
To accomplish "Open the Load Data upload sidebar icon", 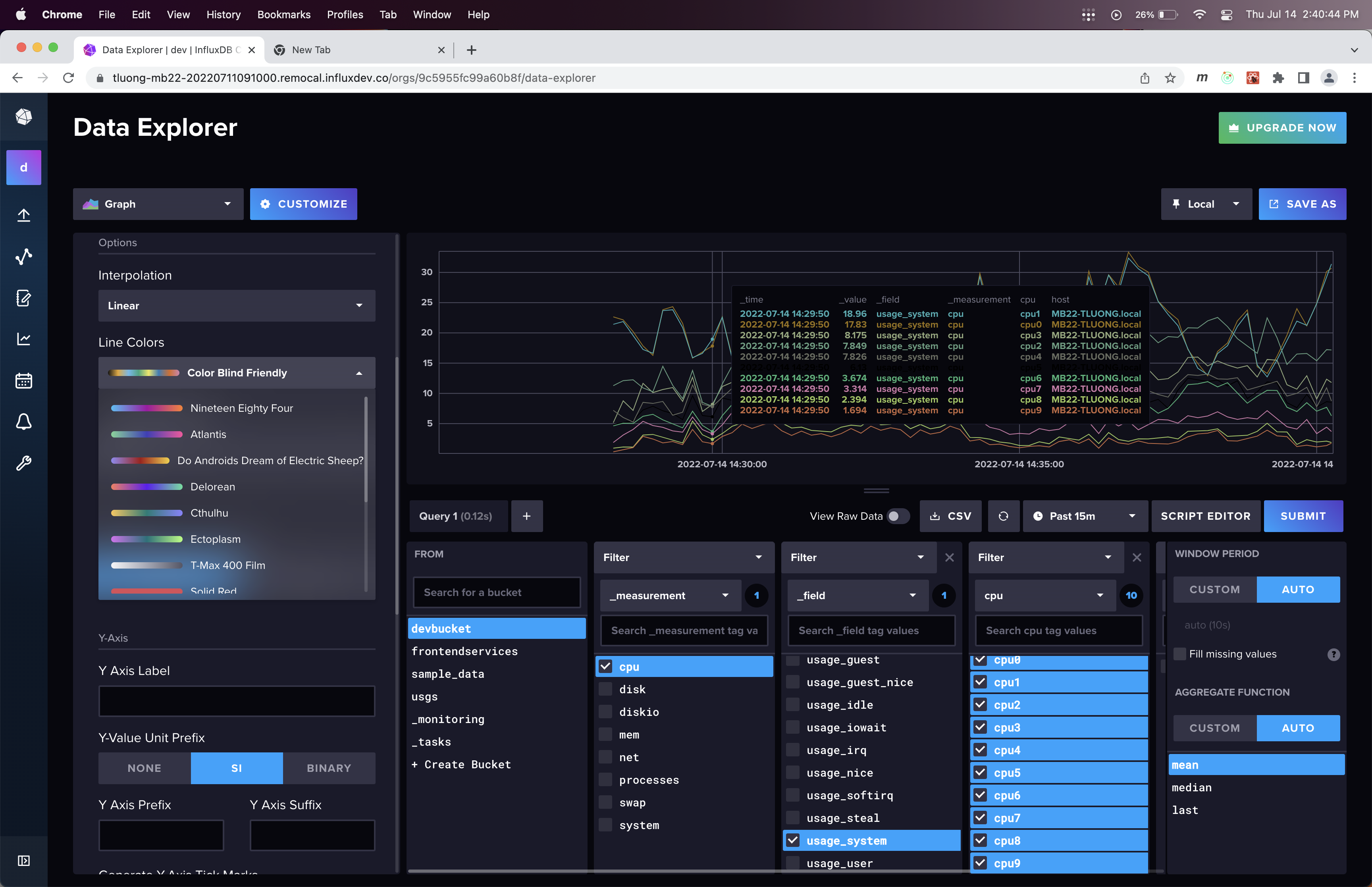I will pyautogui.click(x=23, y=216).
